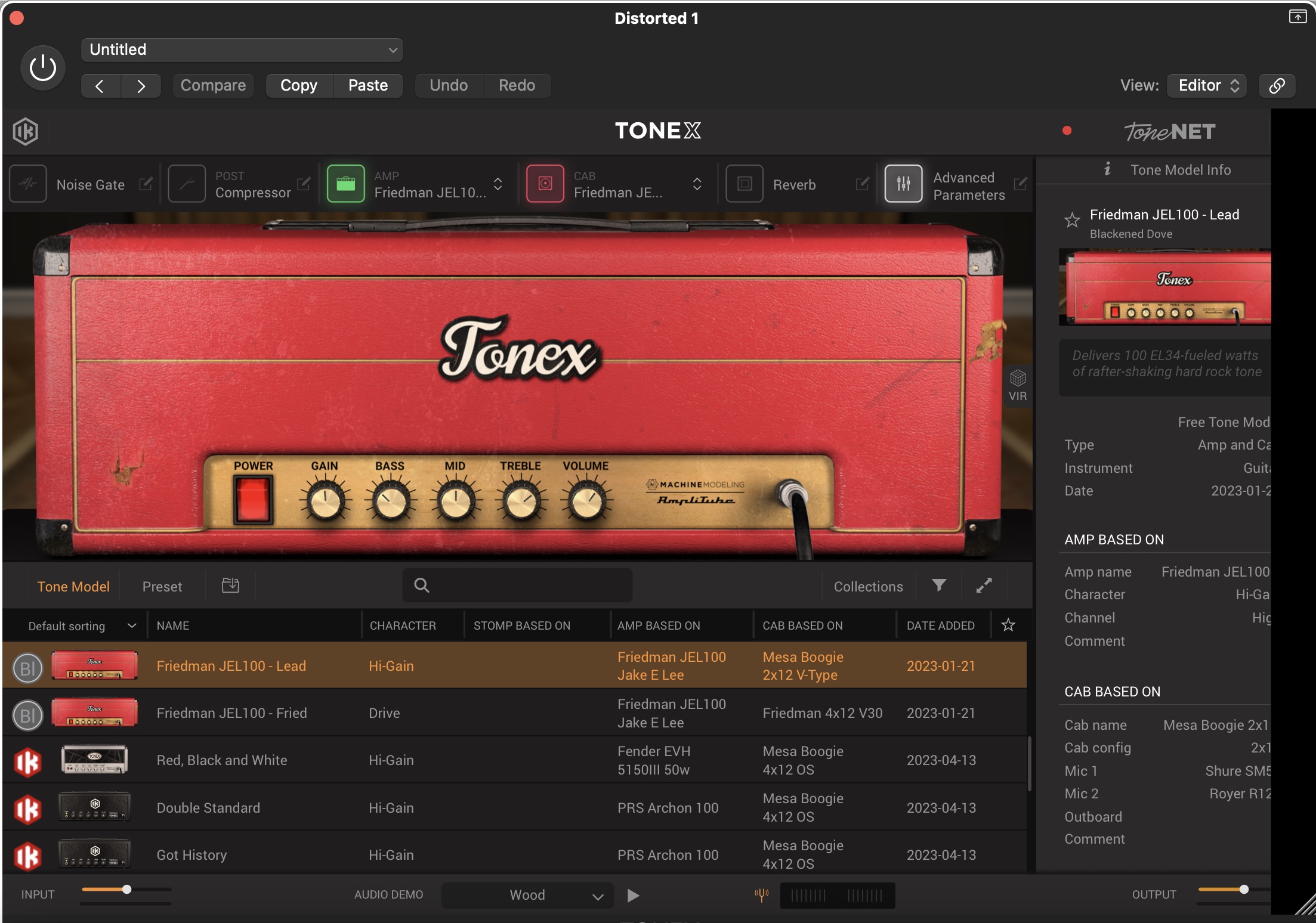Select Double Standard tone model

pyautogui.click(x=515, y=808)
